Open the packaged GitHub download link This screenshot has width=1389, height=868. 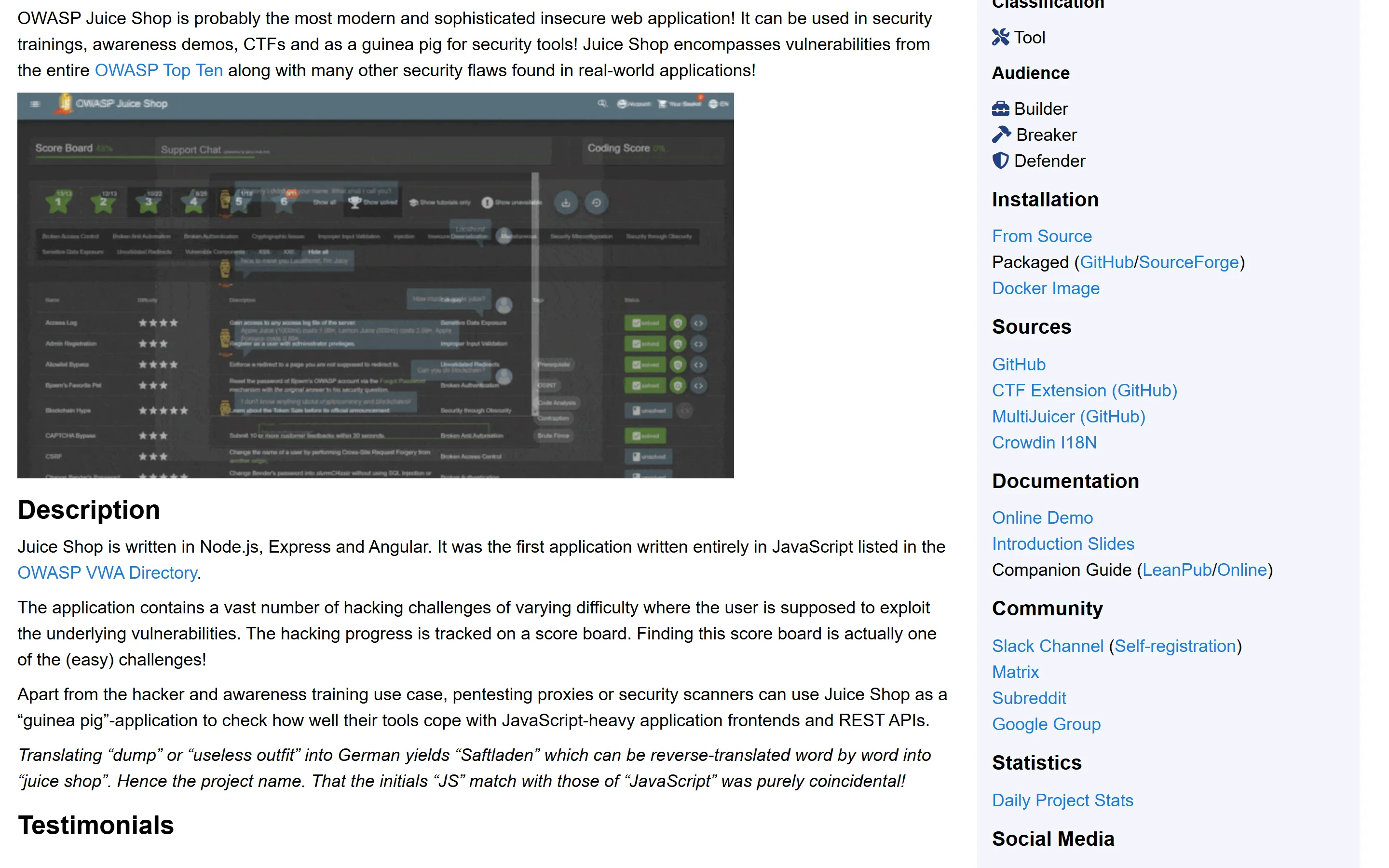tap(1106, 262)
